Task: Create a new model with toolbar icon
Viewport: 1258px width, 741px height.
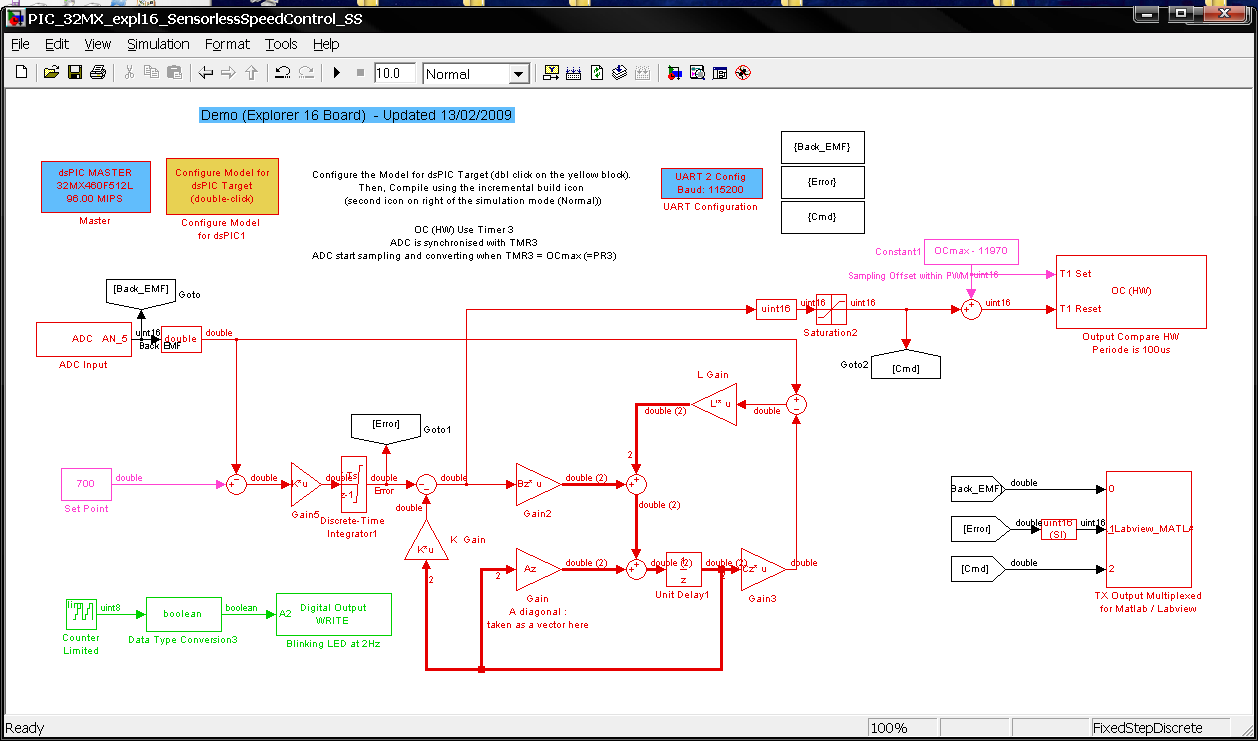Action: pyautogui.click(x=21, y=73)
